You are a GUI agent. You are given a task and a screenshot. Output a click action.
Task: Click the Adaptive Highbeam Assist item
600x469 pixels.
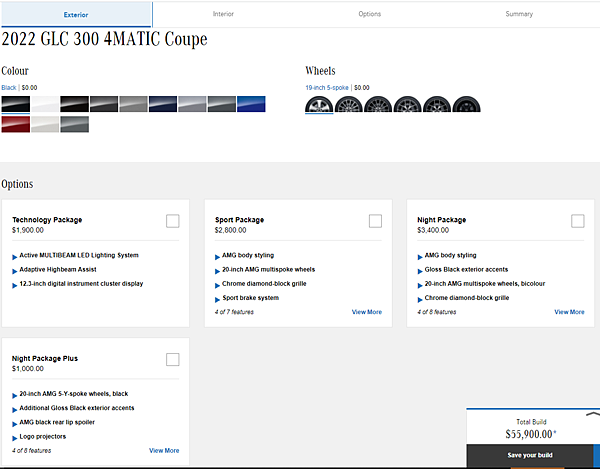coord(58,269)
